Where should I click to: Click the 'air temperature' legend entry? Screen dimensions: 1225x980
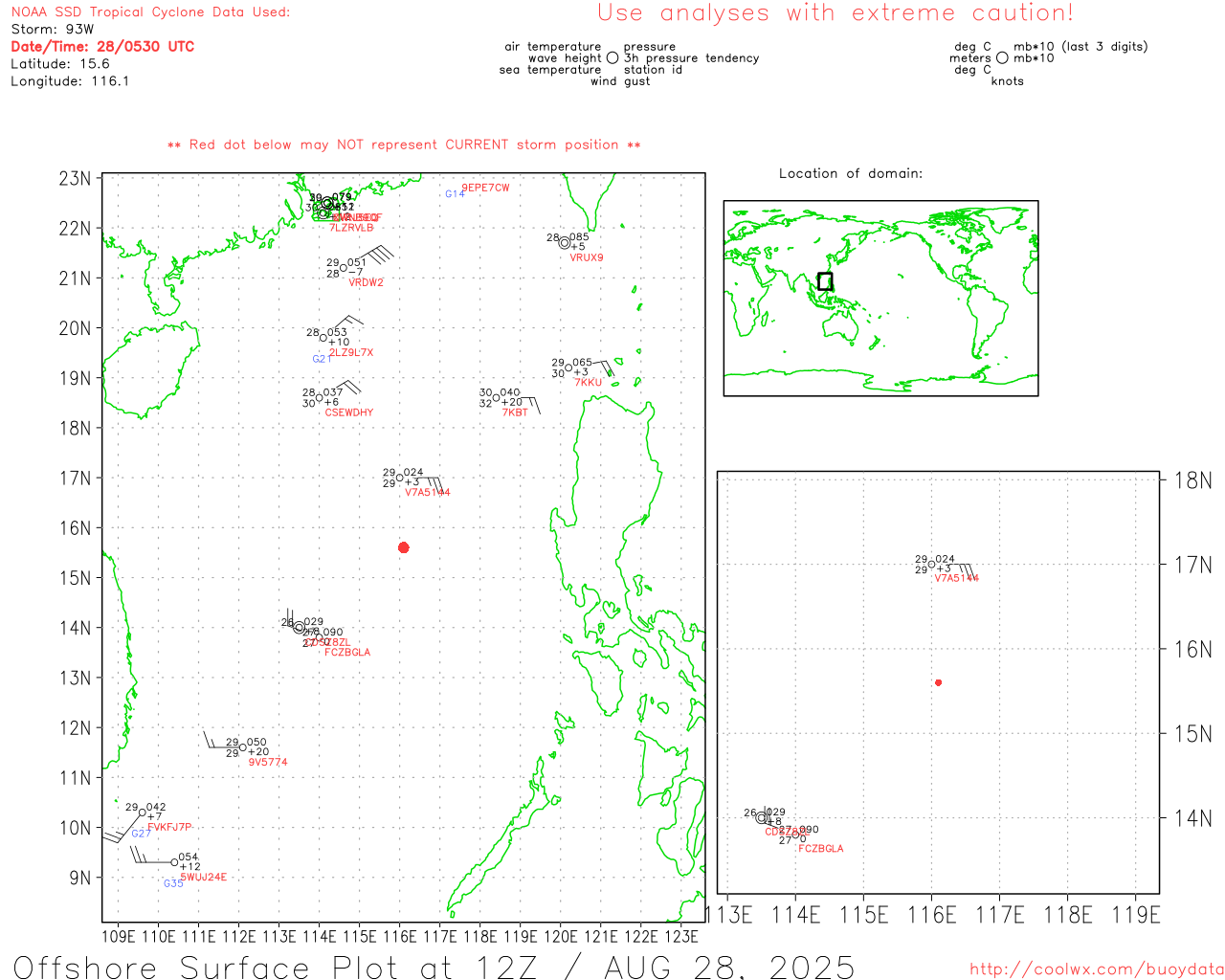tap(553, 47)
